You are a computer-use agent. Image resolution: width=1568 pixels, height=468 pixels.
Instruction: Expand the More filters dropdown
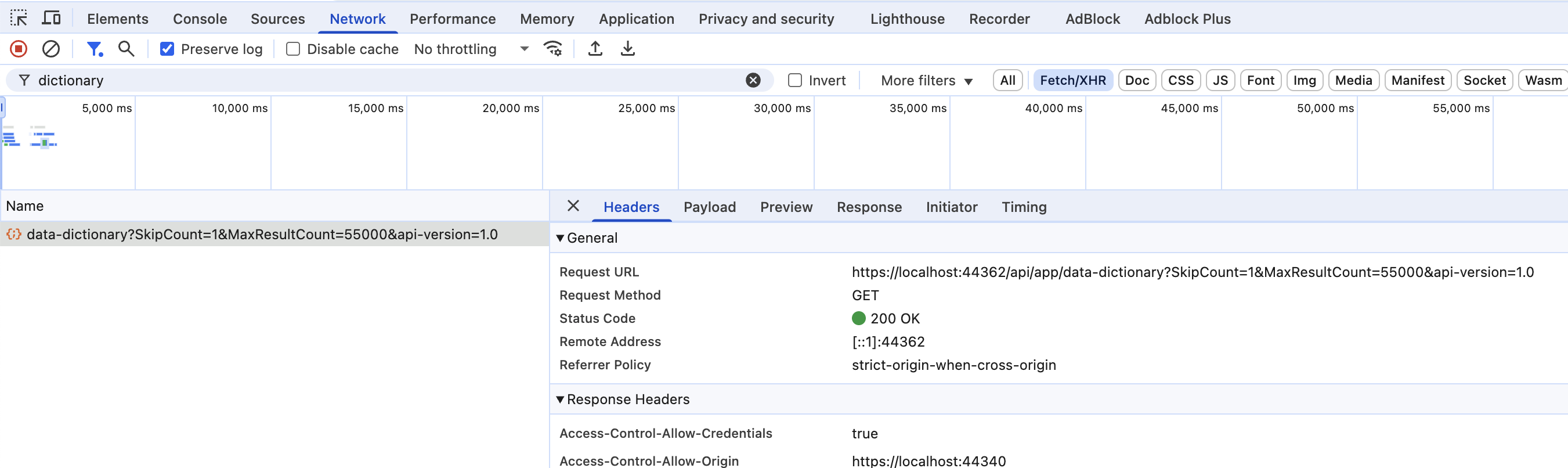pos(926,81)
